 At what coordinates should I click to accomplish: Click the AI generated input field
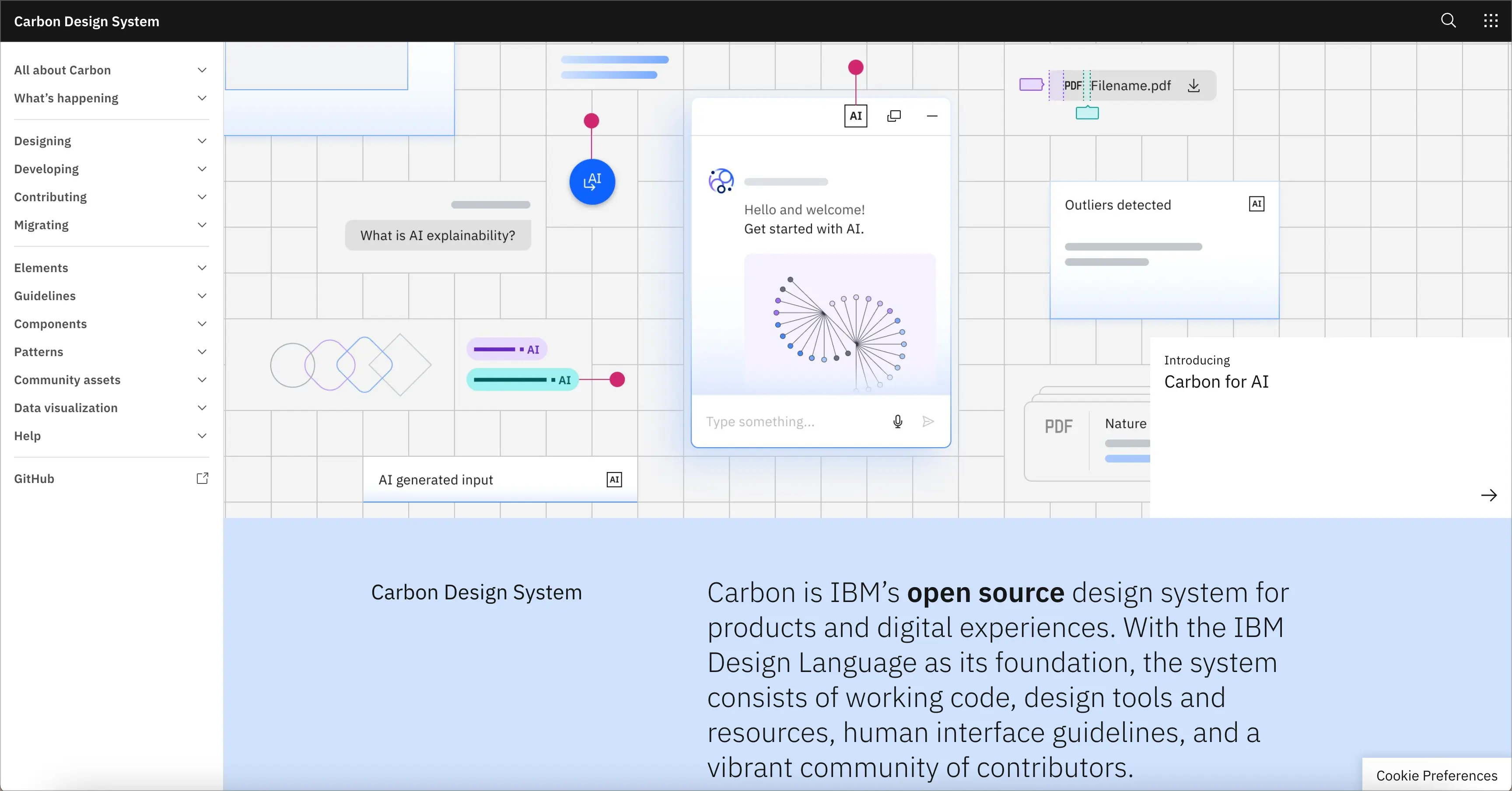[500, 479]
